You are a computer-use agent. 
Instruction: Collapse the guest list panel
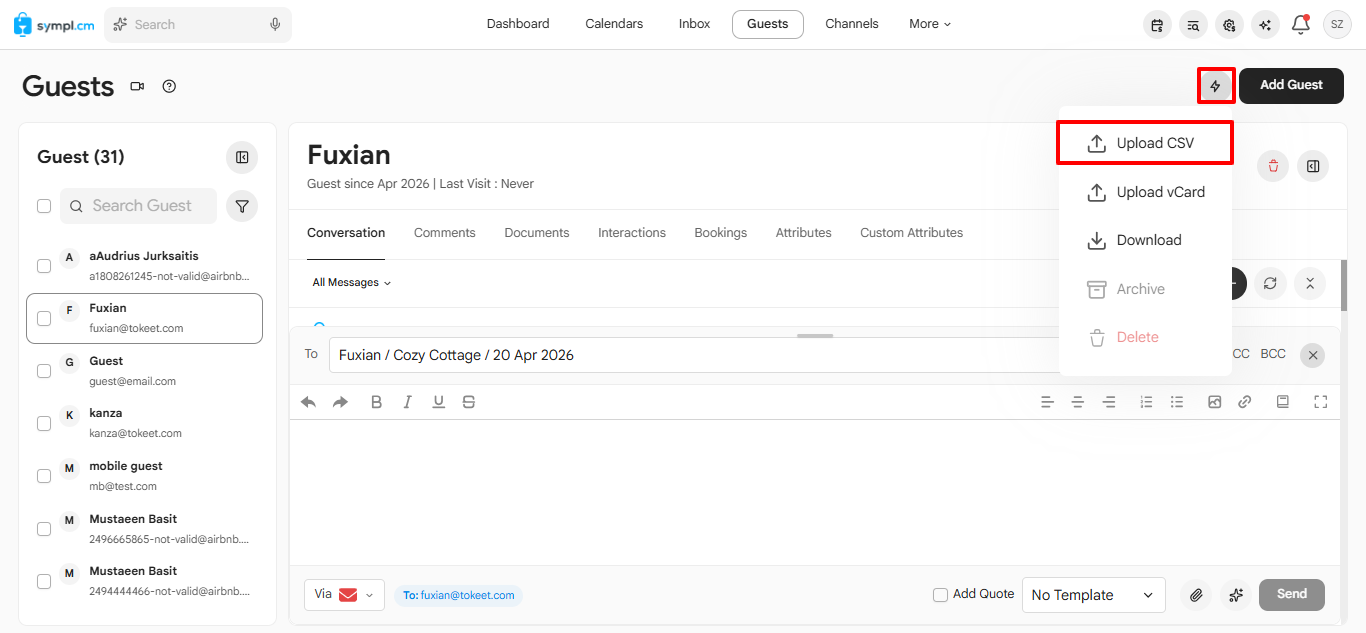(x=242, y=157)
